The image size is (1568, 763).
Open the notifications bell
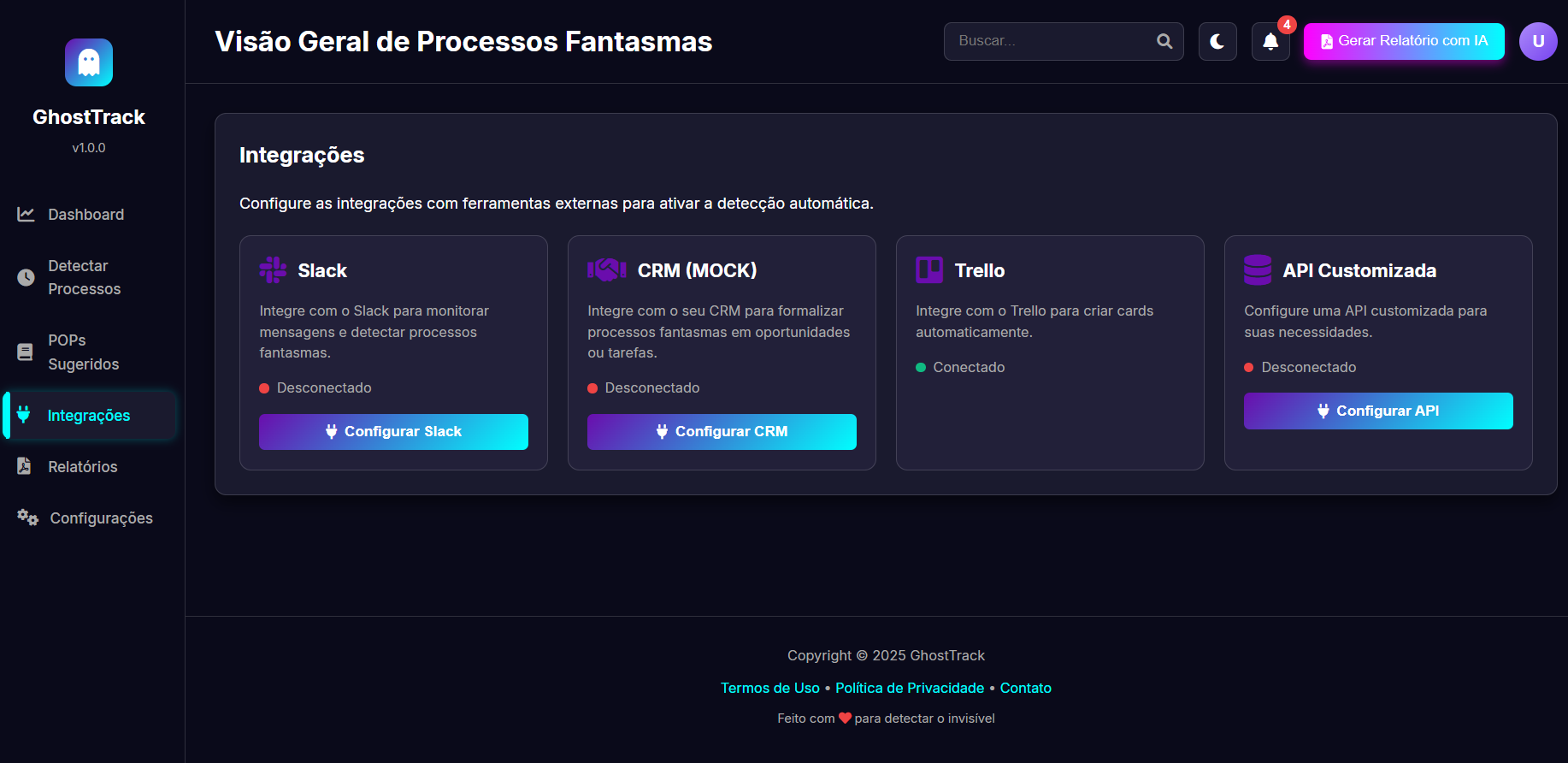[x=1270, y=41]
